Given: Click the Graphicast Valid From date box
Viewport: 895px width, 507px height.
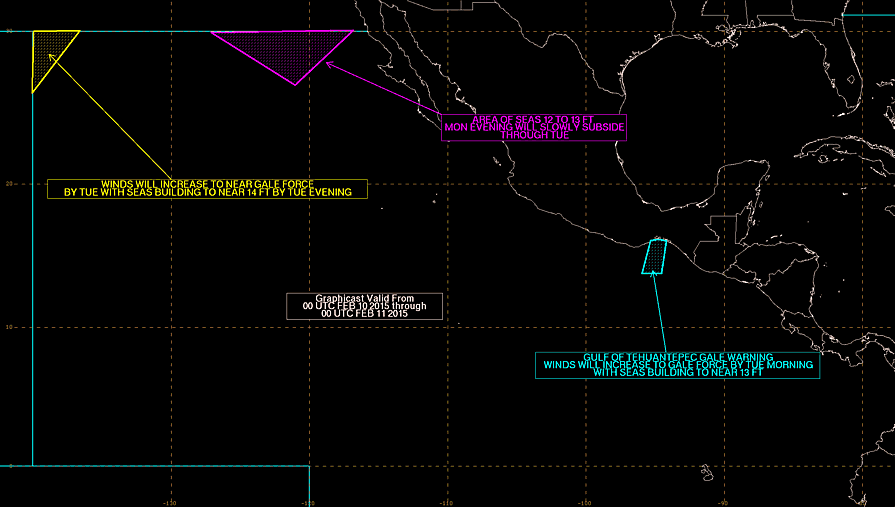Looking at the screenshot, I should pyautogui.click(x=364, y=306).
